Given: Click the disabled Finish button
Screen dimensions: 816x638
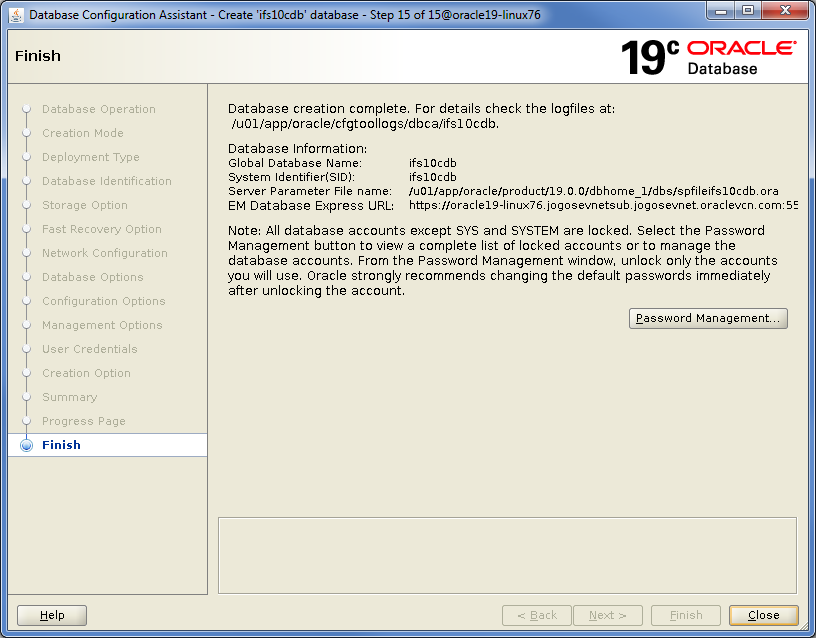Looking at the screenshot, I should (685, 615).
